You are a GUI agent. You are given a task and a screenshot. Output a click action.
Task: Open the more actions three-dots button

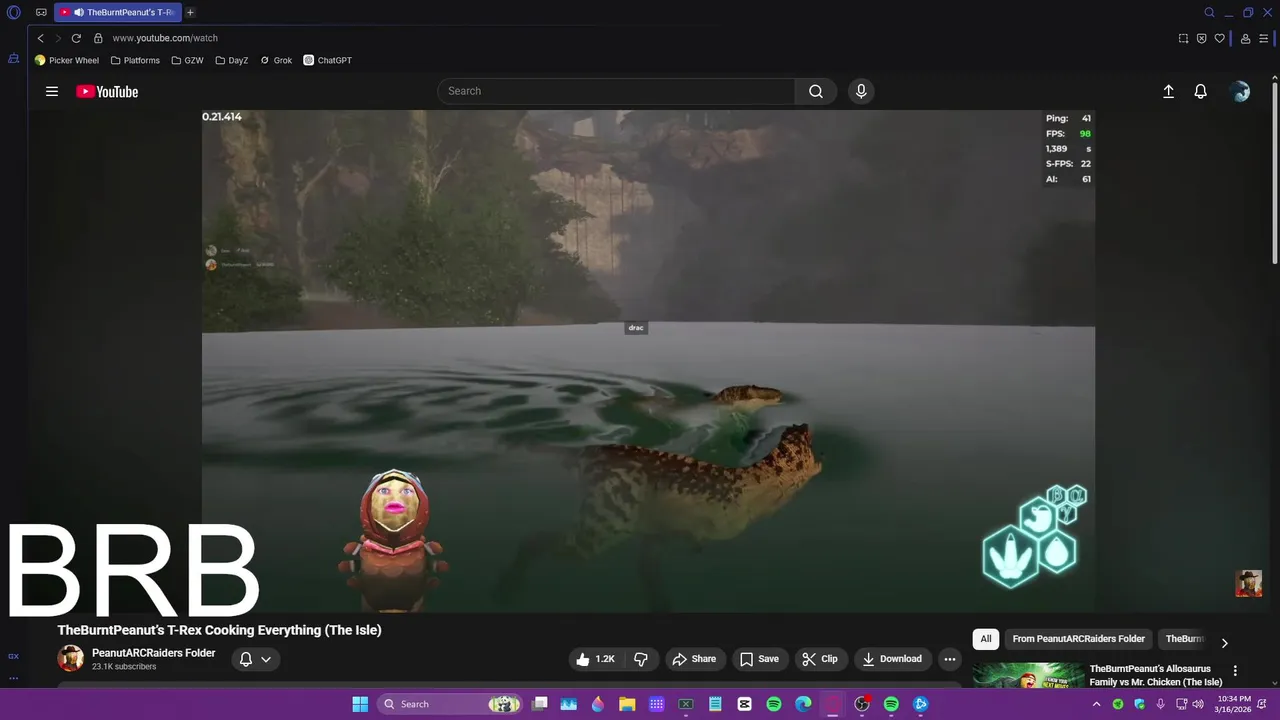[950, 659]
